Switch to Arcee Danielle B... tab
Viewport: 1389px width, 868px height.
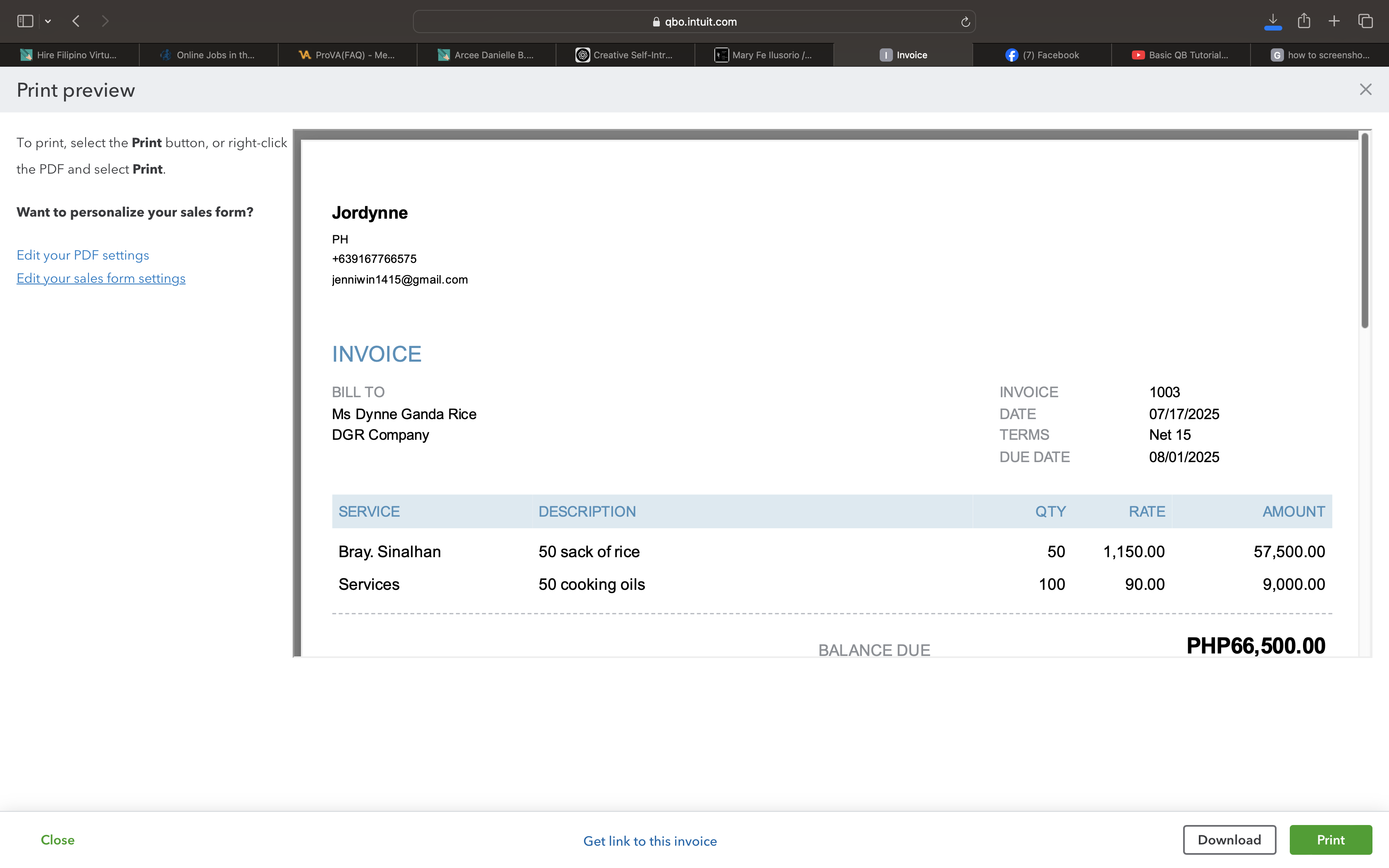(486, 55)
